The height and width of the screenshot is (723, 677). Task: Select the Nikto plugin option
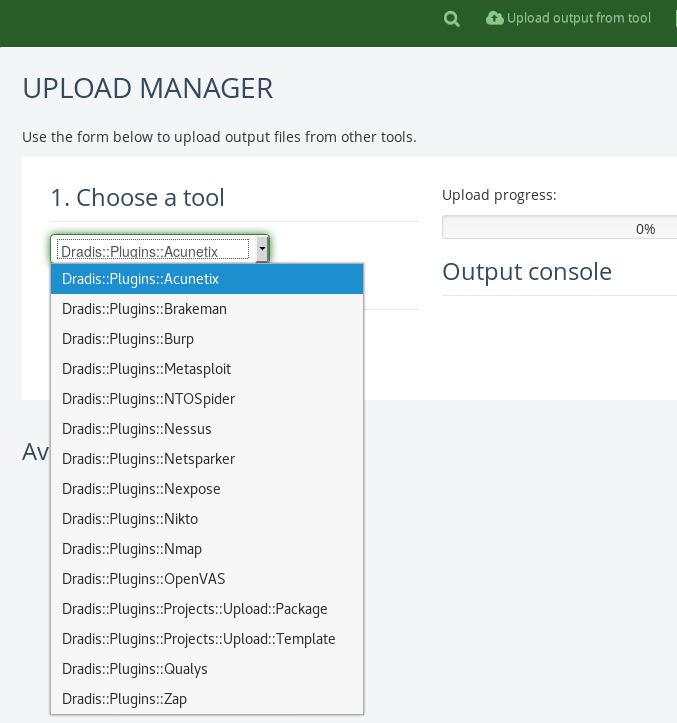tap(207, 519)
